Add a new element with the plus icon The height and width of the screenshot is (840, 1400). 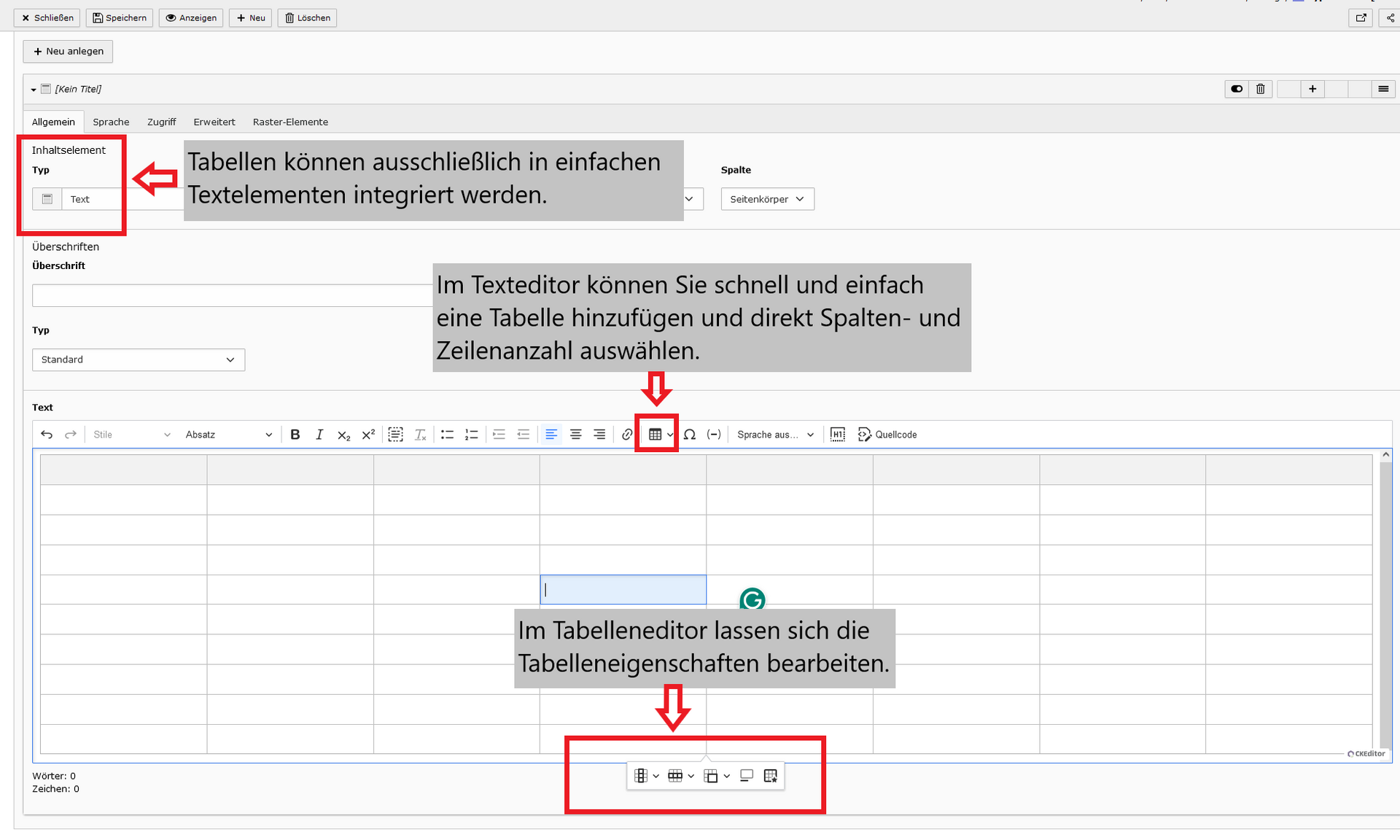tap(1312, 89)
